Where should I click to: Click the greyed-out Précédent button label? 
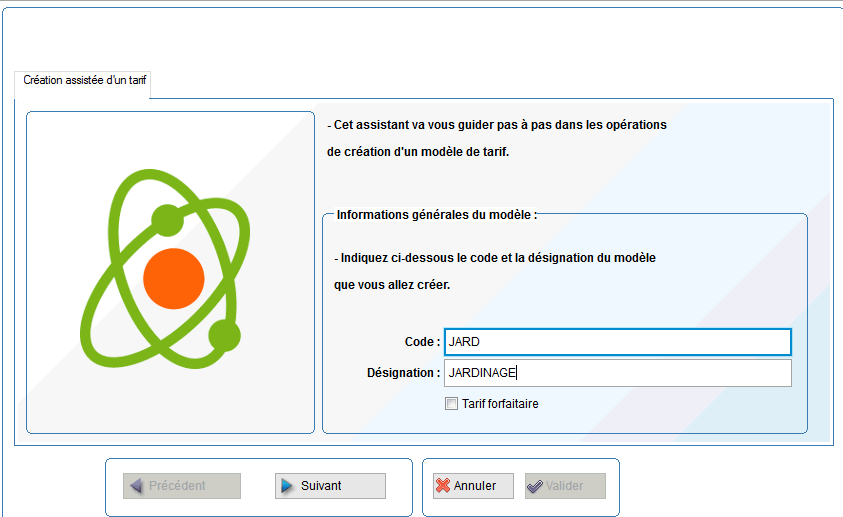pos(177,486)
